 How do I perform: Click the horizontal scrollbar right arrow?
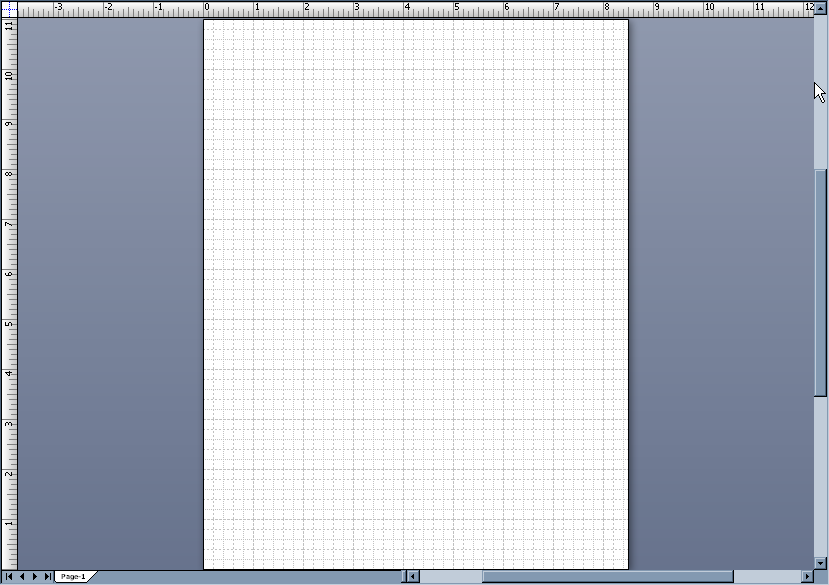pyautogui.click(x=808, y=577)
